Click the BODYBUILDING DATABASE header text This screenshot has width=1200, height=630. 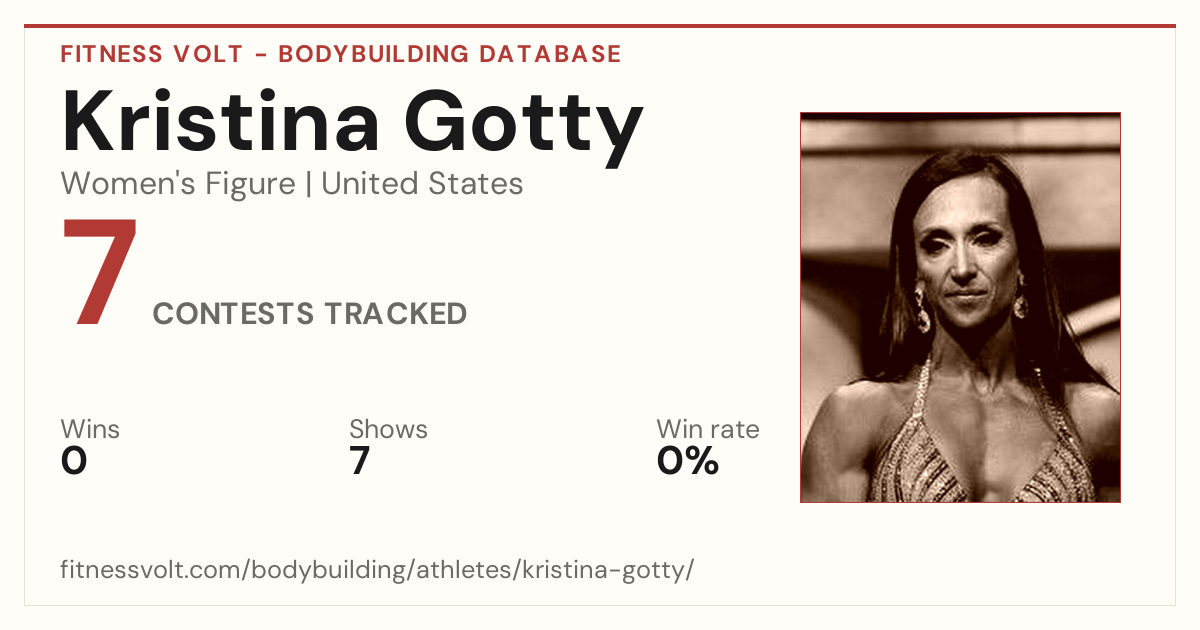coord(450,54)
